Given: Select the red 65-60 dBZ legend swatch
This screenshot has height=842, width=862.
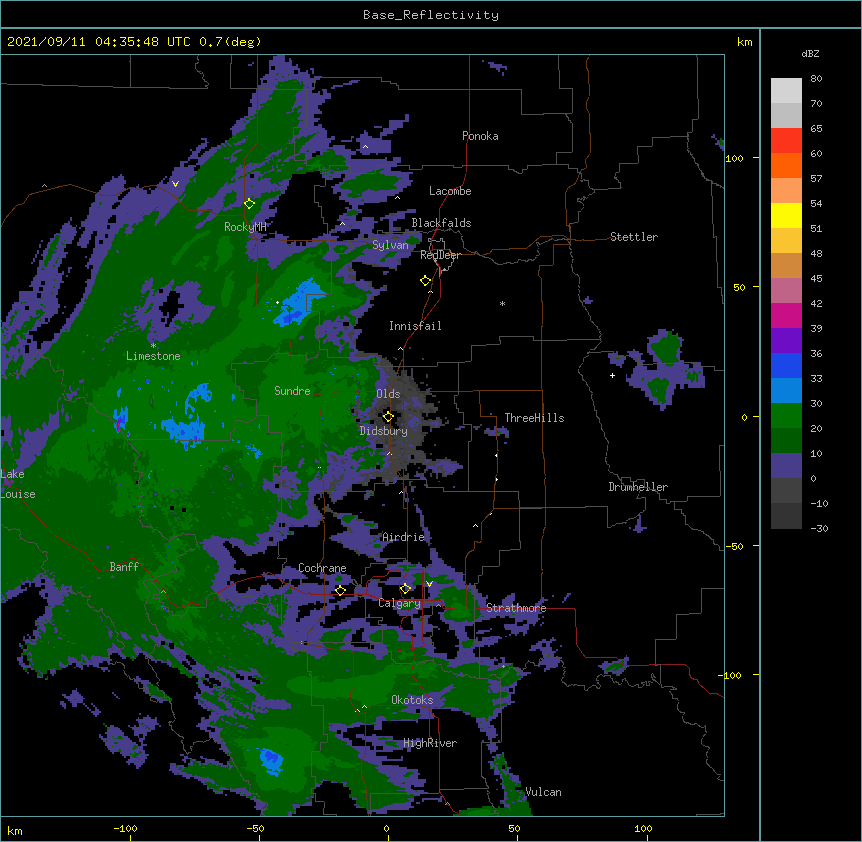Looking at the screenshot, I should point(786,140).
